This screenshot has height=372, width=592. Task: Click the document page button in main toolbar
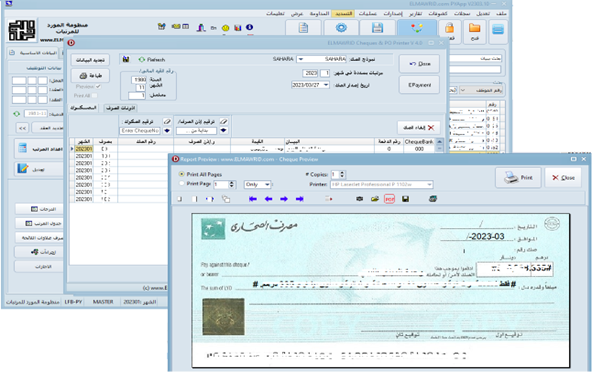pyautogui.click(x=303, y=28)
